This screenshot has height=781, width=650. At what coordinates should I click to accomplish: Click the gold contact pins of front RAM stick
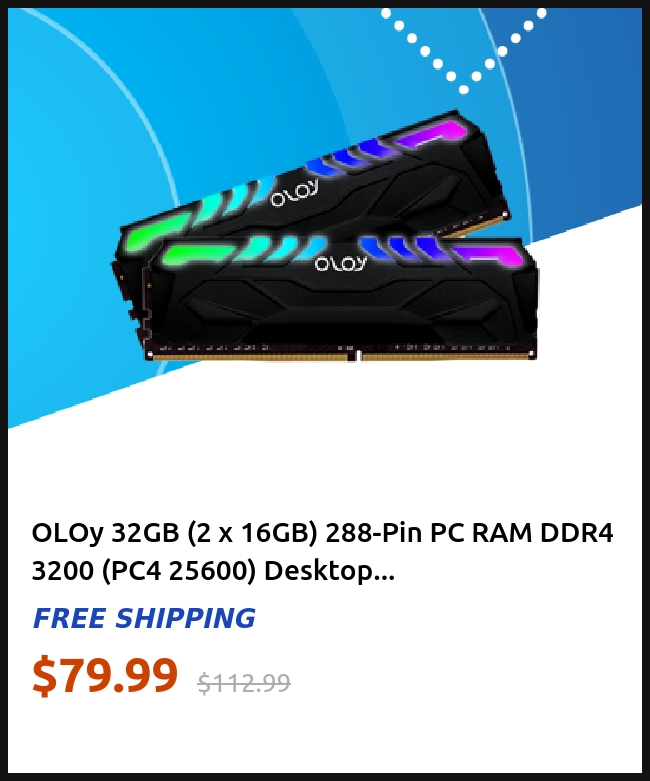click(x=342, y=356)
